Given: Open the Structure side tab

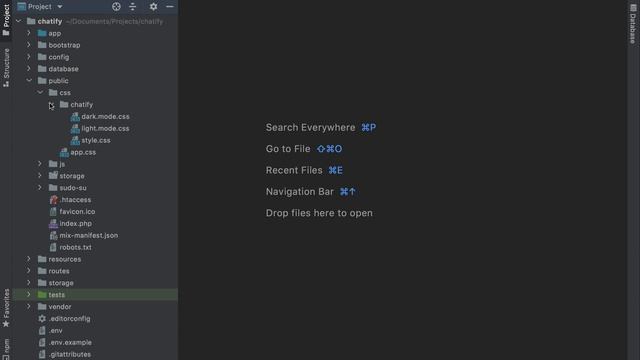Looking at the screenshot, I should point(6,67).
